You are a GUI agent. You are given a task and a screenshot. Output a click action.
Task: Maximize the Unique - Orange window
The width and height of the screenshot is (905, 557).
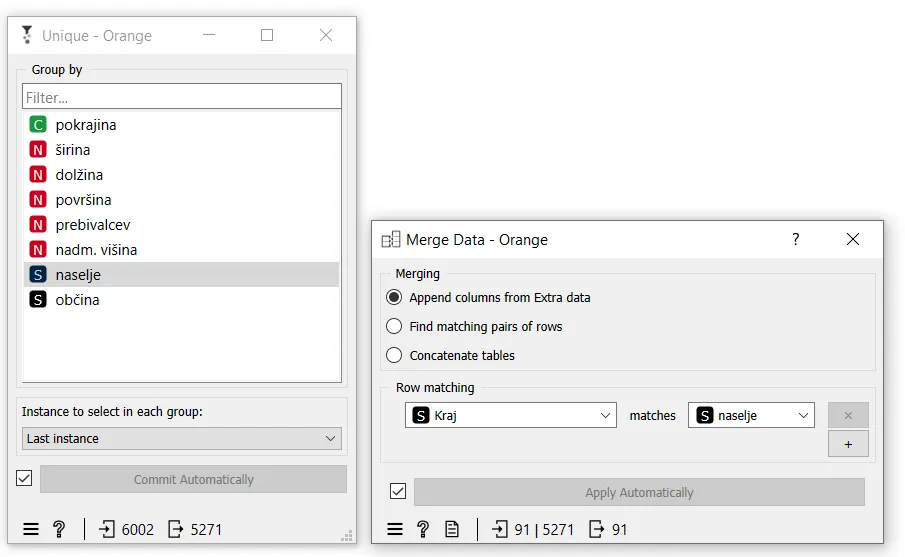coord(267,35)
